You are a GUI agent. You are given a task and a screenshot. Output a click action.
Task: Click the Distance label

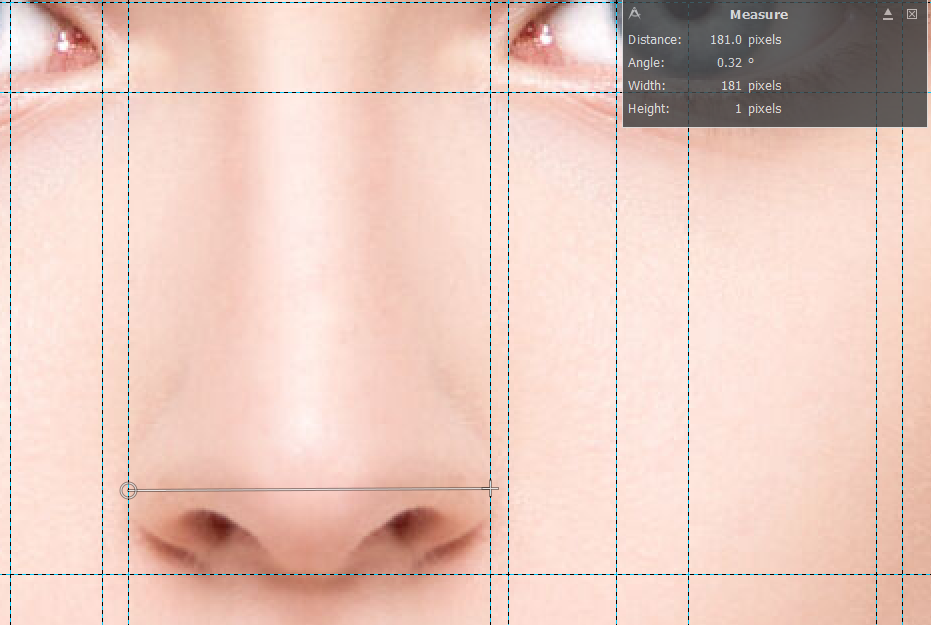coord(654,40)
